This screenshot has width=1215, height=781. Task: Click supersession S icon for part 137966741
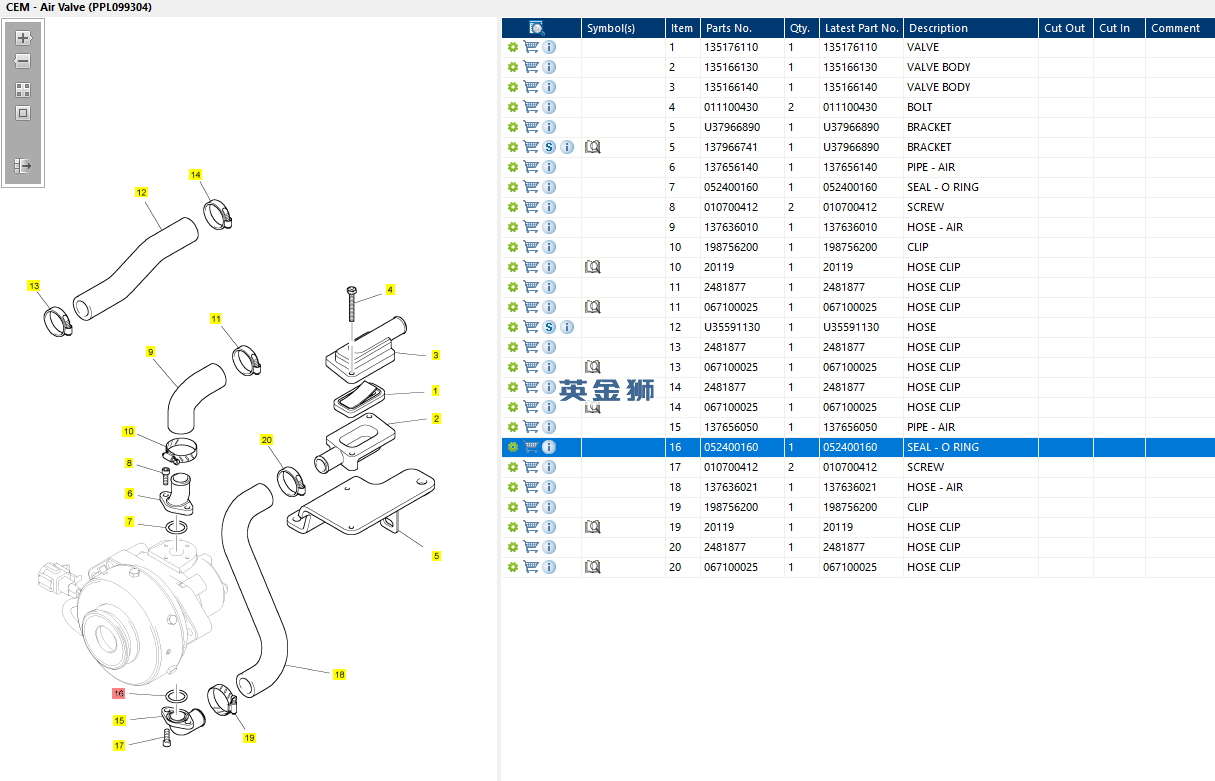[549, 147]
